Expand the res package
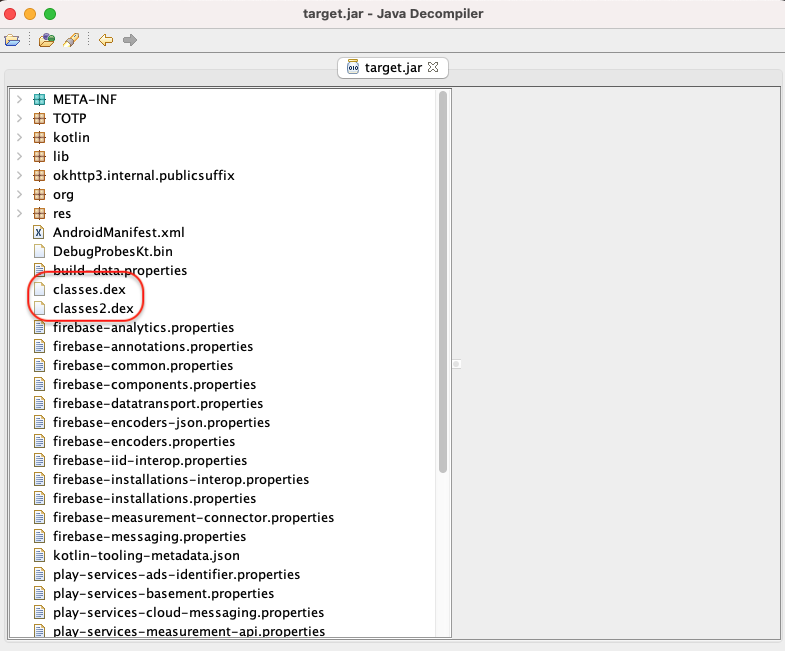The width and height of the screenshot is (785, 651). click(20, 213)
